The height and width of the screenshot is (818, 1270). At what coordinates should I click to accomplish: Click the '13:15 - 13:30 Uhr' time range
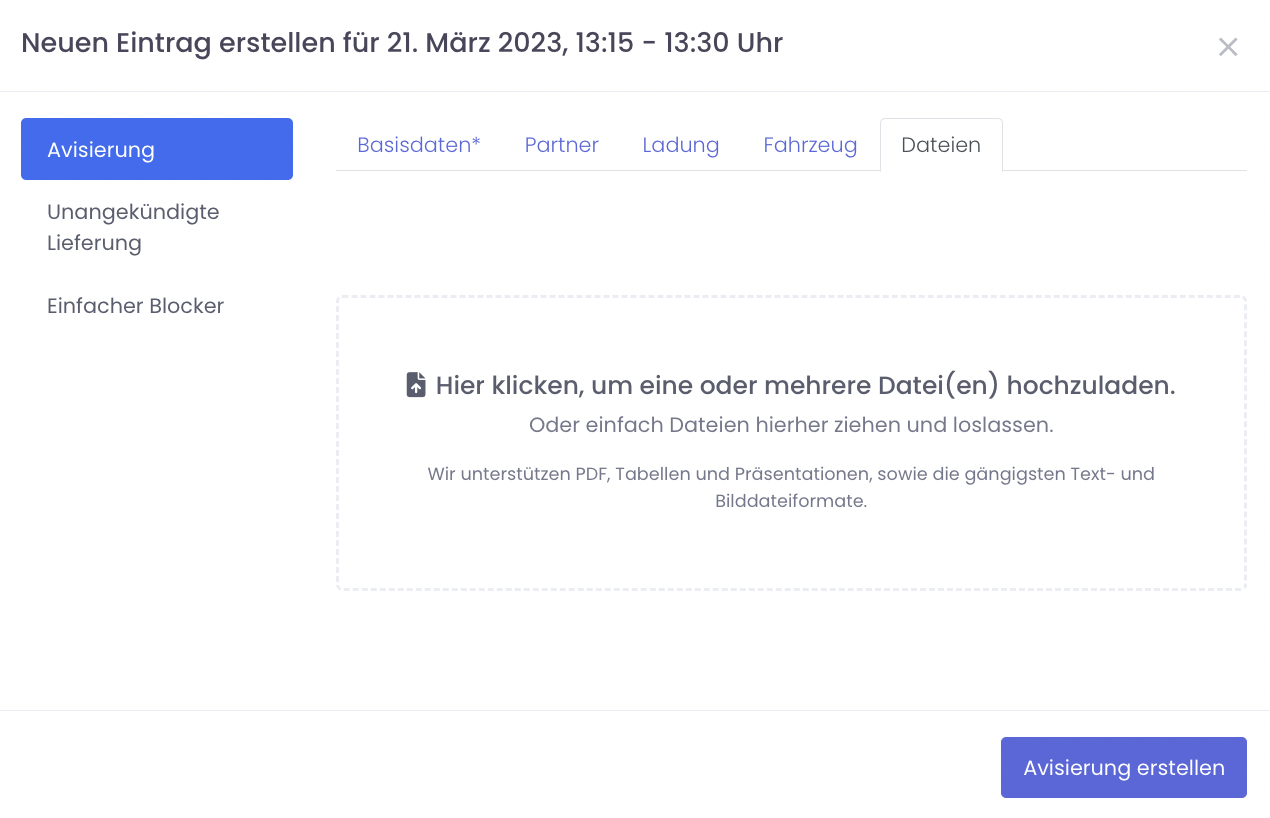click(679, 43)
